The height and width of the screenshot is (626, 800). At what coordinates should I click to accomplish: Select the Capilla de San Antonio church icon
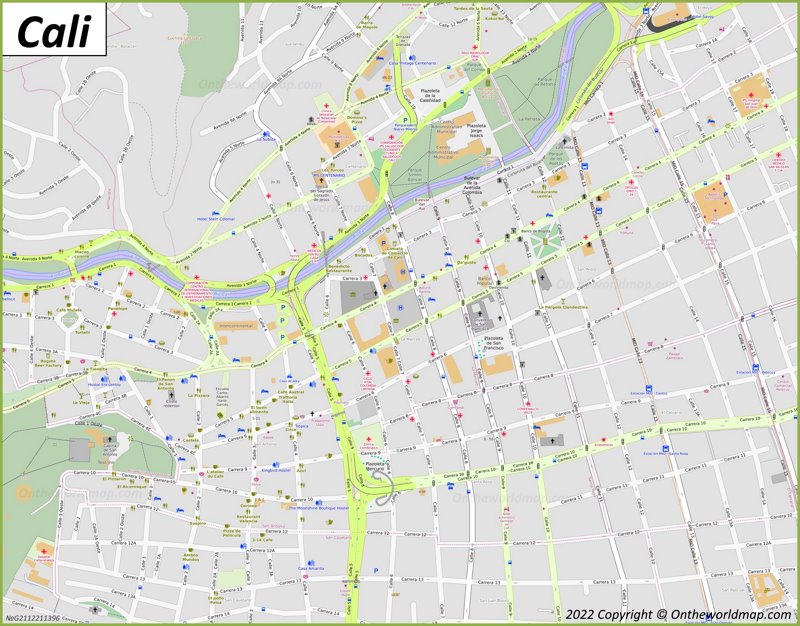point(112,439)
